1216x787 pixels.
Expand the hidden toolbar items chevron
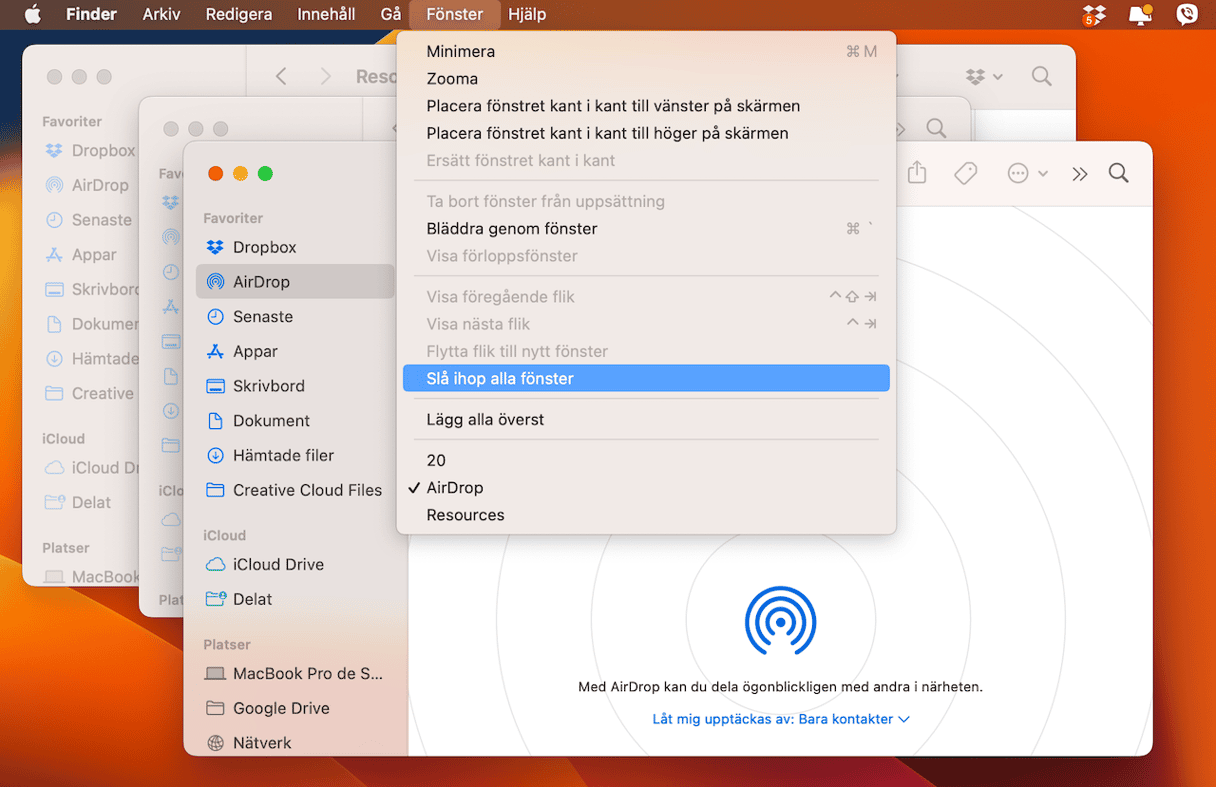pyautogui.click(x=1080, y=174)
